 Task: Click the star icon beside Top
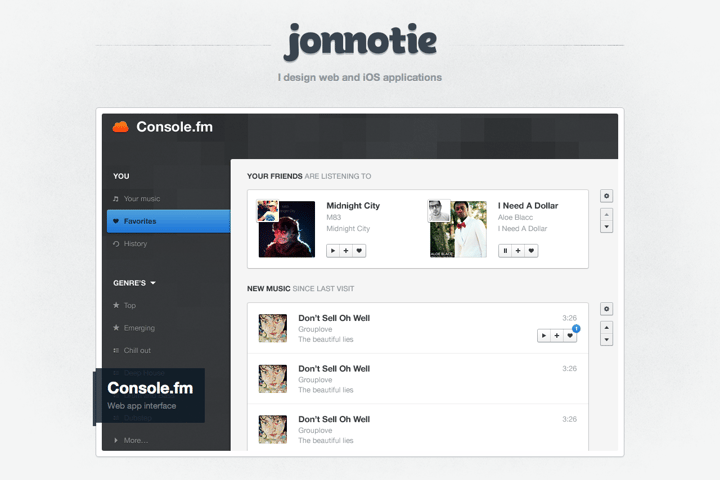tap(116, 305)
